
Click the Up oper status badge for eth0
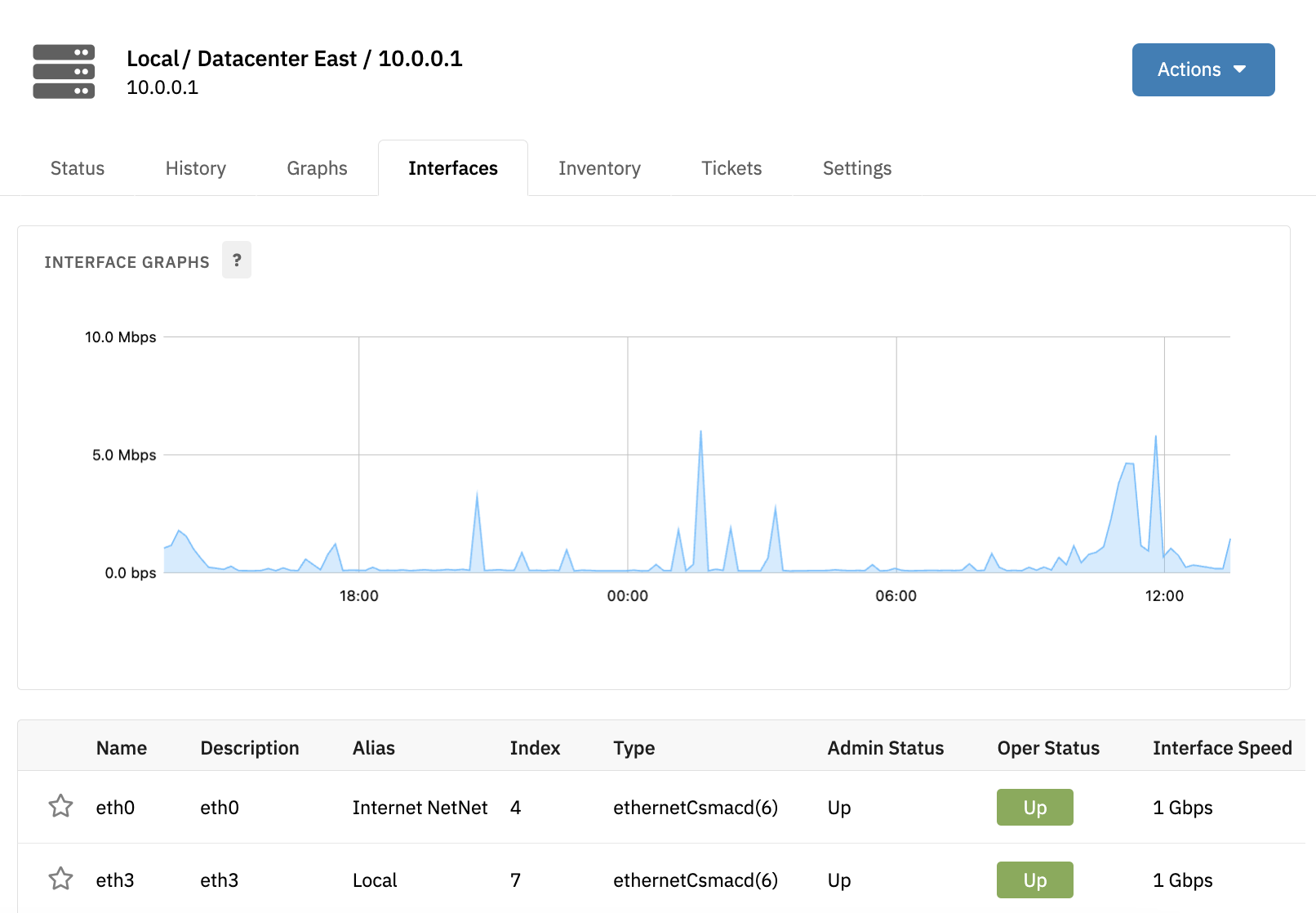tap(1035, 808)
